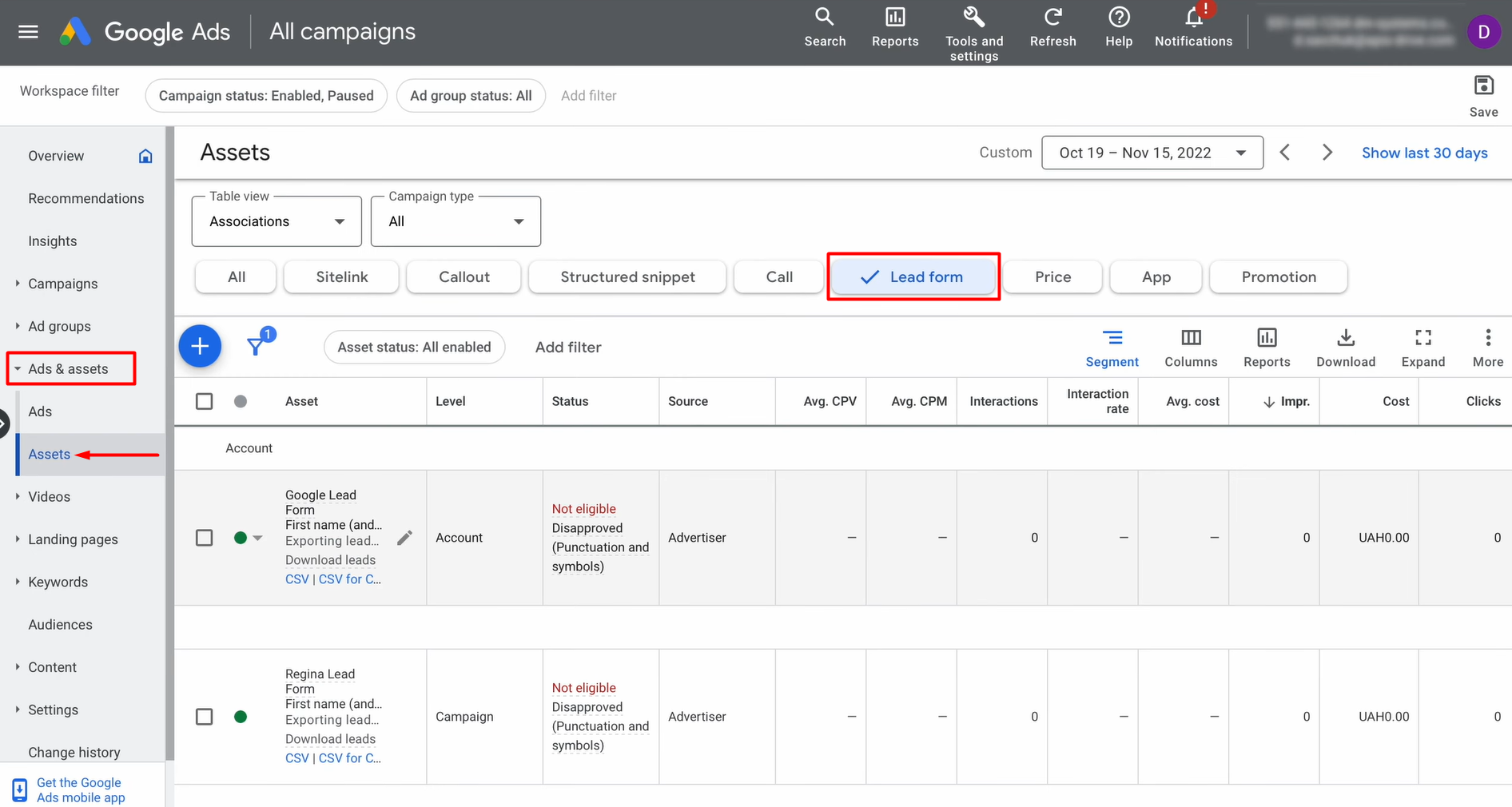Screen dimensions: 1512x807
Task: Open the Table view Associations dropdown
Action: (277, 221)
